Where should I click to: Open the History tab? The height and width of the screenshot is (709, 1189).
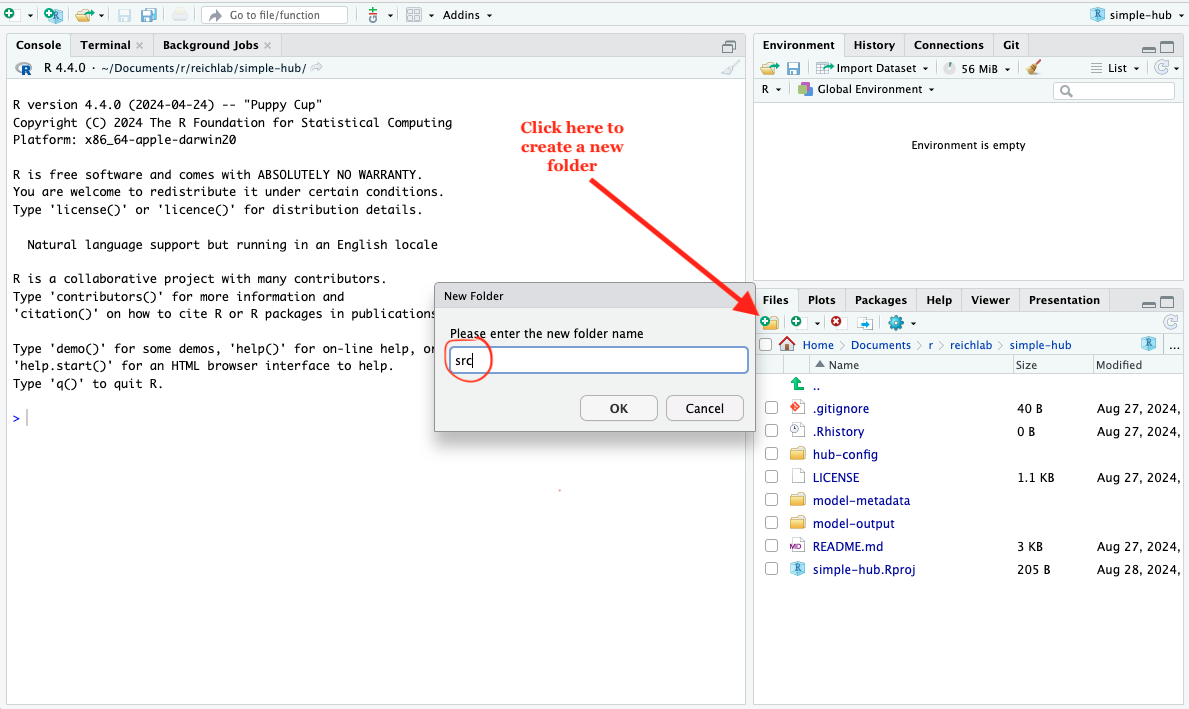point(874,45)
